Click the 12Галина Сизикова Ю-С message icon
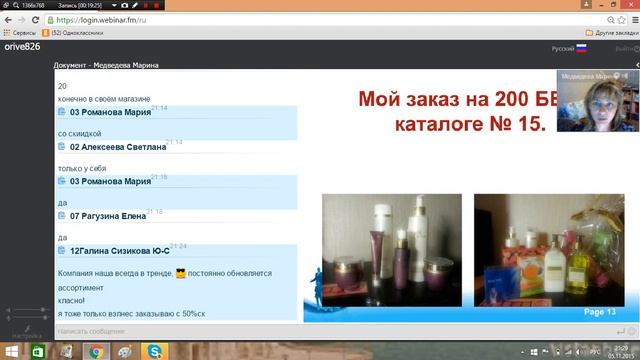 (x=62, y=250)
